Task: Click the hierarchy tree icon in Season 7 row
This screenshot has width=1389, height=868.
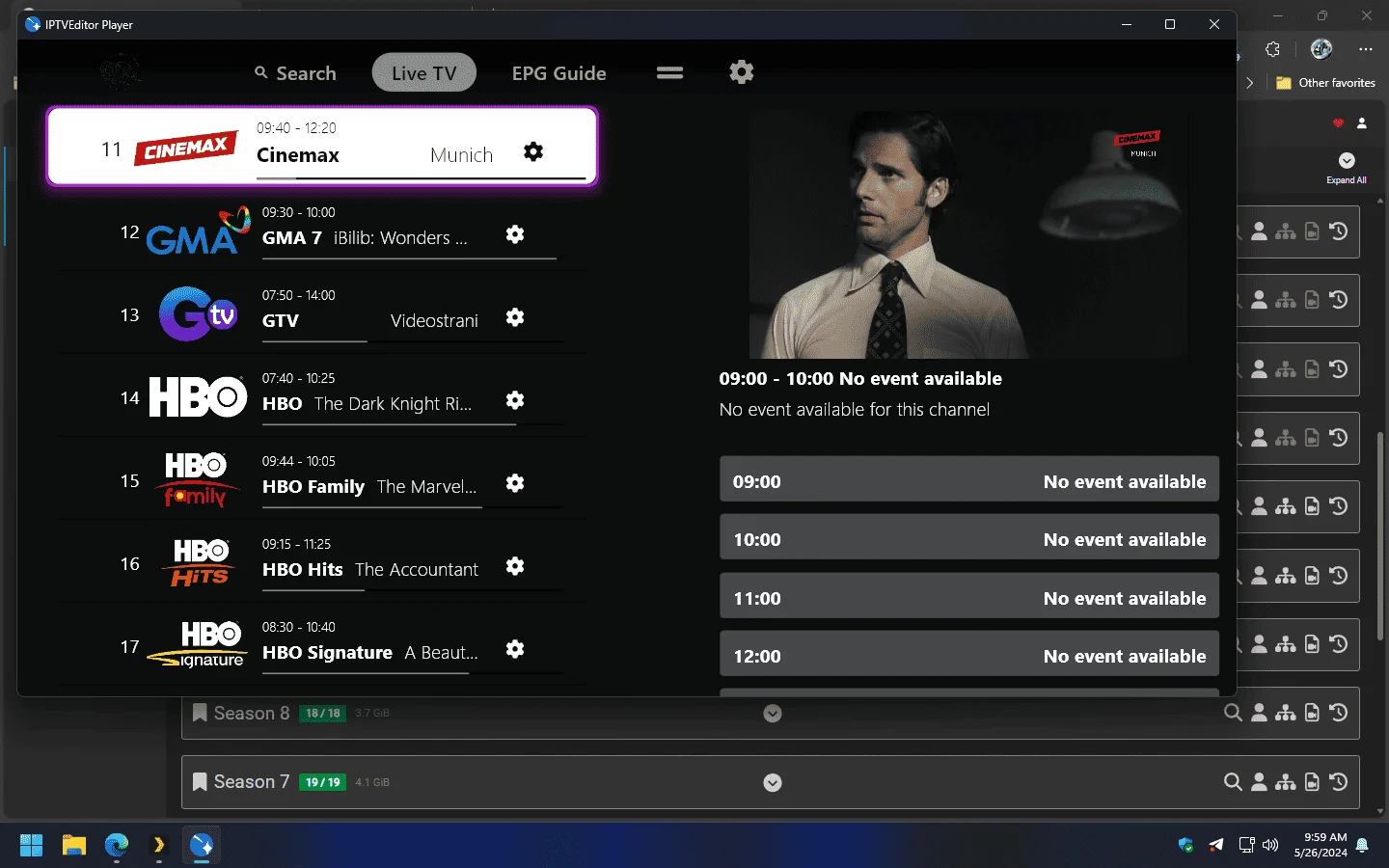Action: click(1286, 782)
